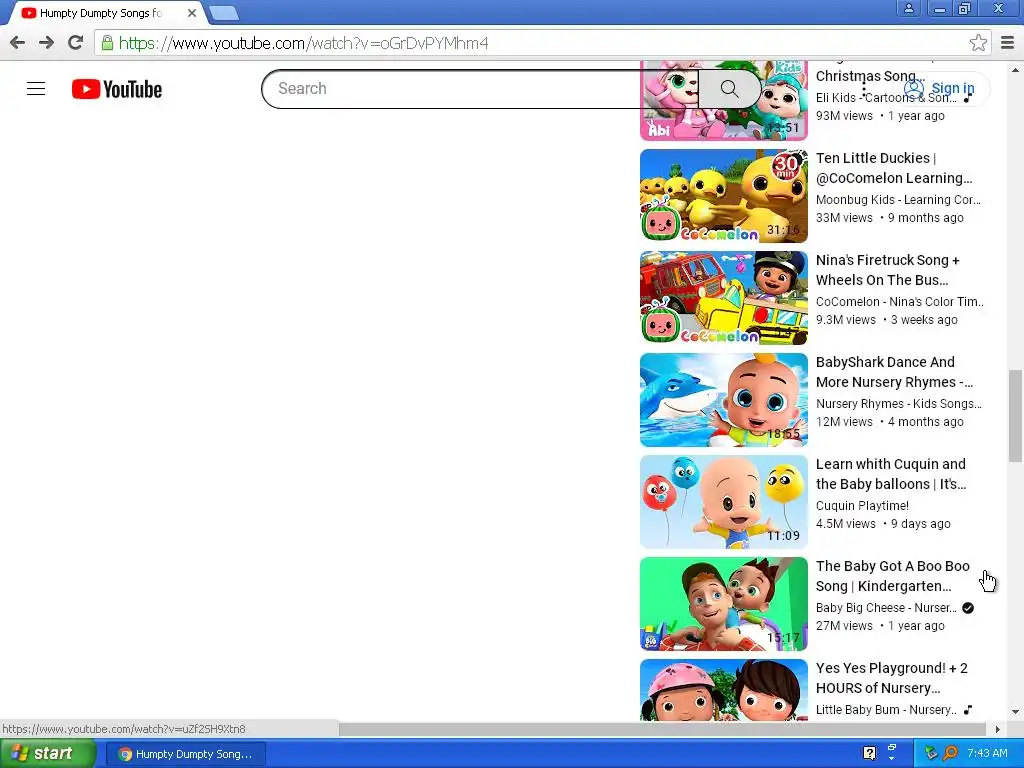Screen dimensions: 1024x768
Task: Click the scrollbar up arrow
Action: click(1016, 69)
